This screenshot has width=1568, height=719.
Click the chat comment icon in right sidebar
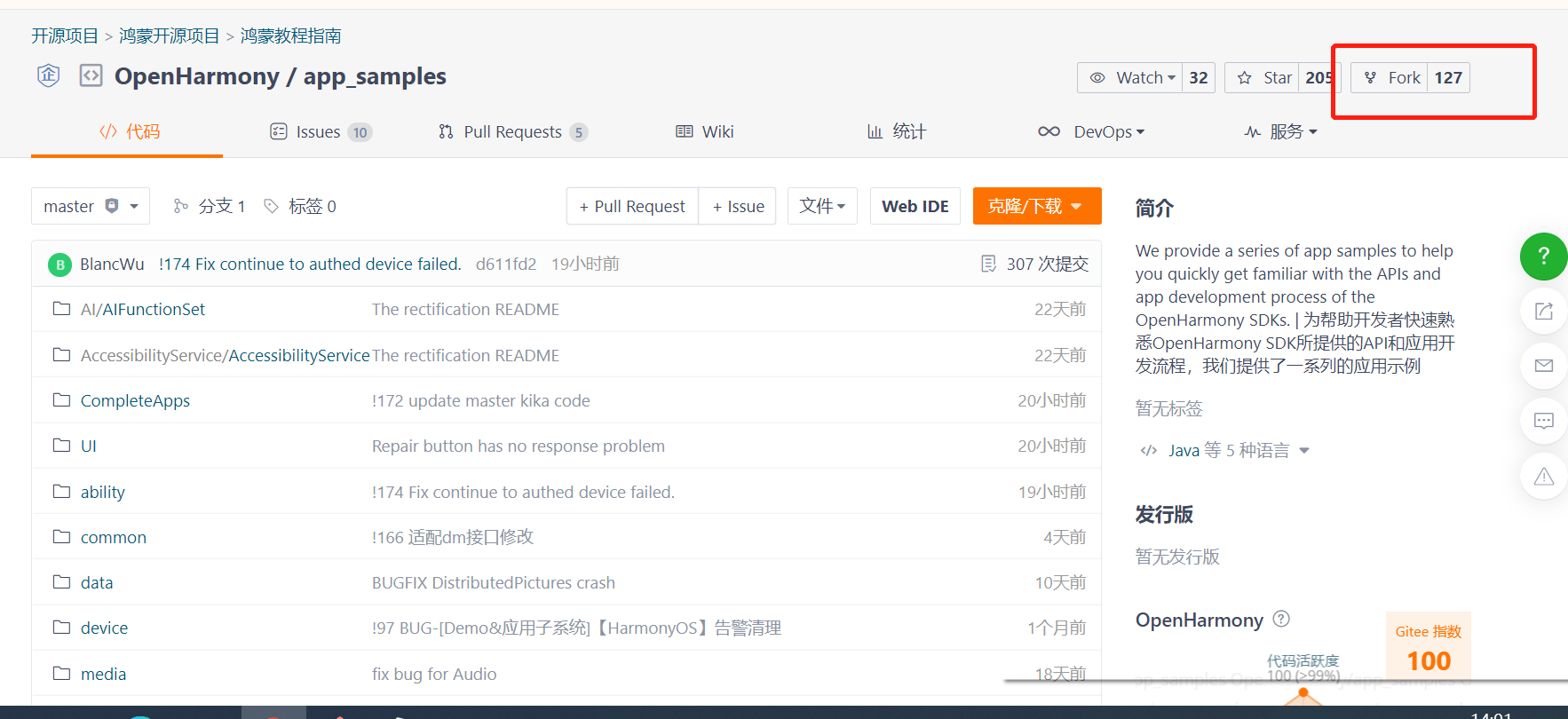click(1544, 421)
